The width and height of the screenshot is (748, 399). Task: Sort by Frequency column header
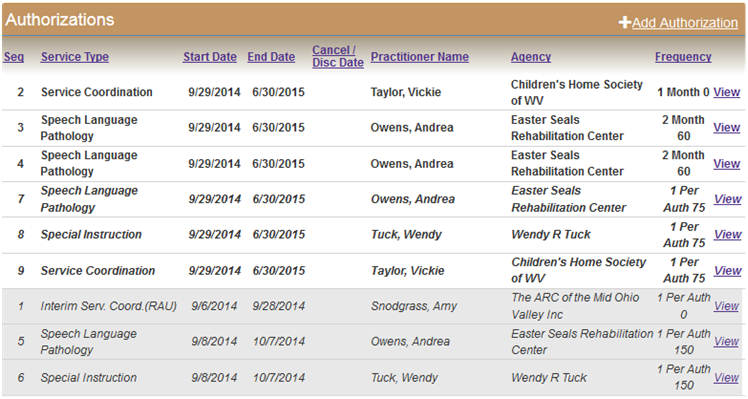coord(683,57)
